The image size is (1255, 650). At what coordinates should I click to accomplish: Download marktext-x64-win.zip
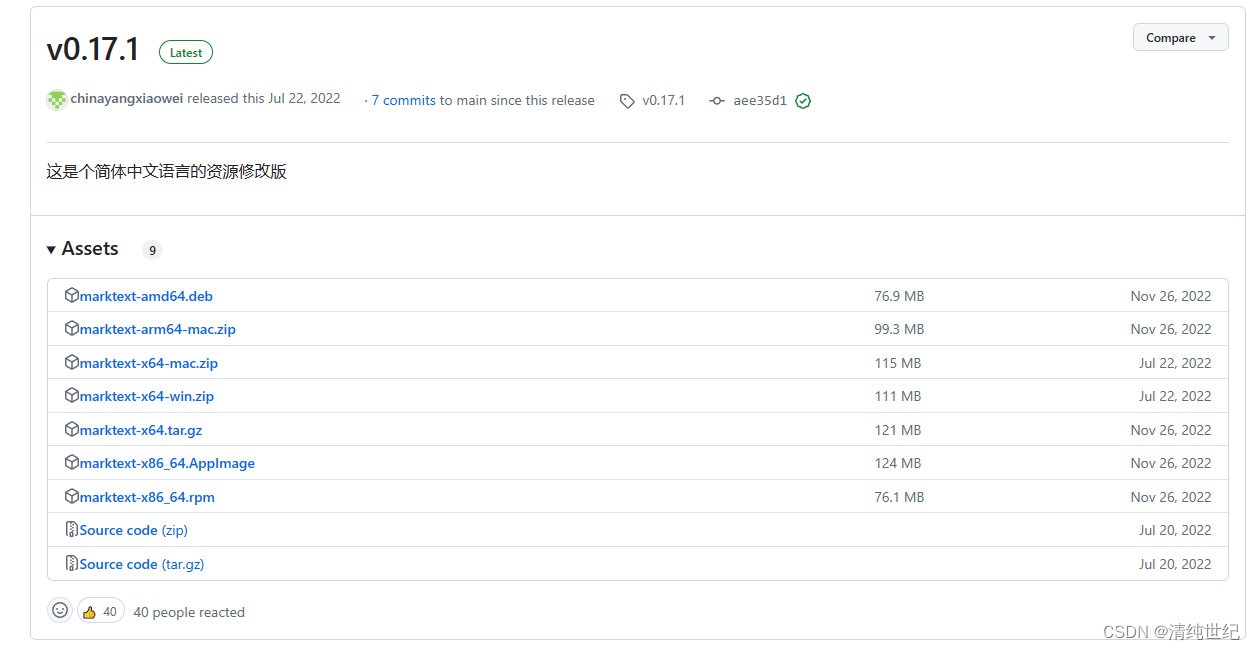click(147, 396)
